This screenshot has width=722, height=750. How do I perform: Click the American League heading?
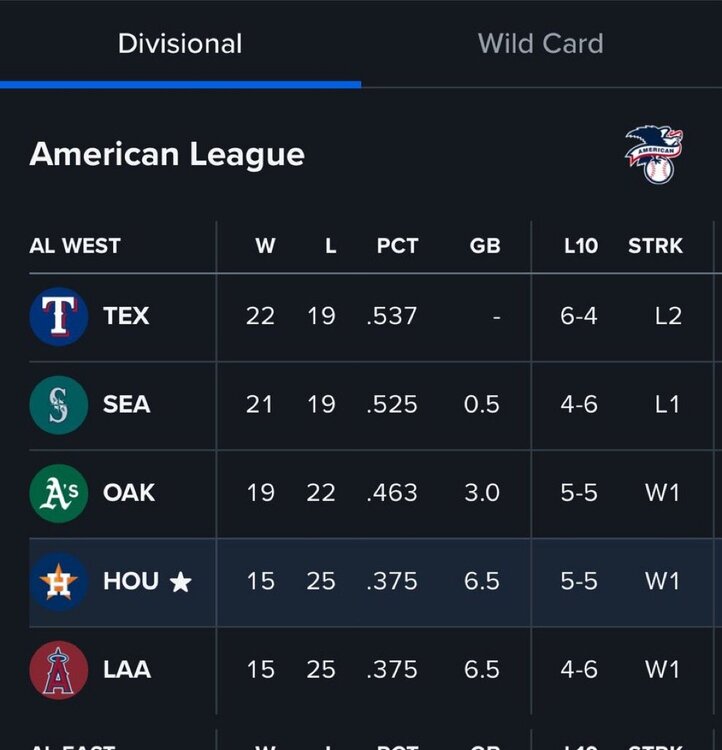pos(167,155)
